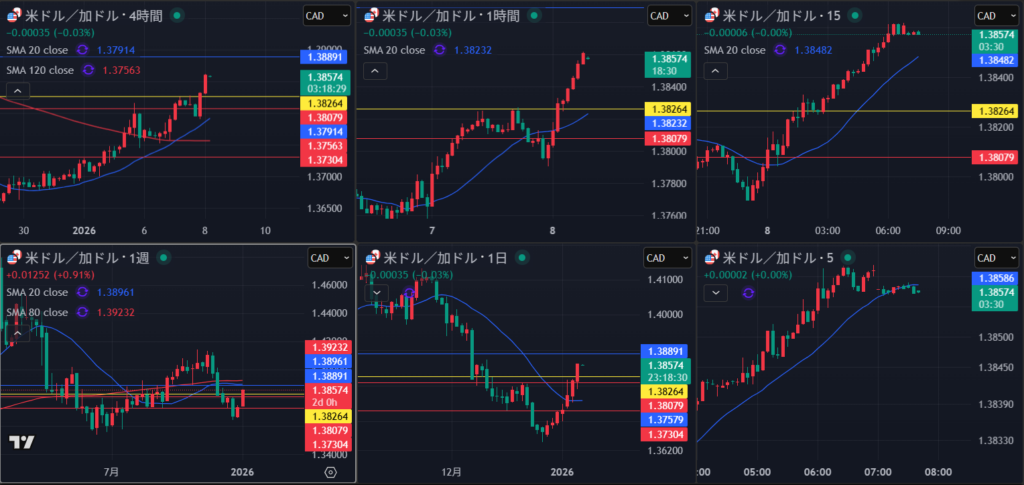Click SMA 80 purple icon on weekly chart
The image size is (1024, 485).
[x=83, y=312]
